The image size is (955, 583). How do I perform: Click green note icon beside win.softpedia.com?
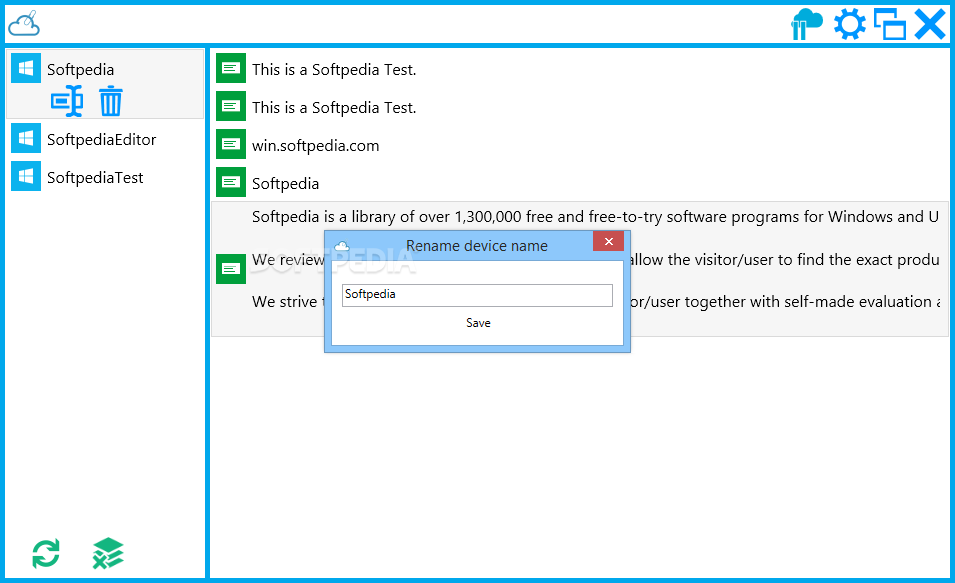[x=231, y=144]
